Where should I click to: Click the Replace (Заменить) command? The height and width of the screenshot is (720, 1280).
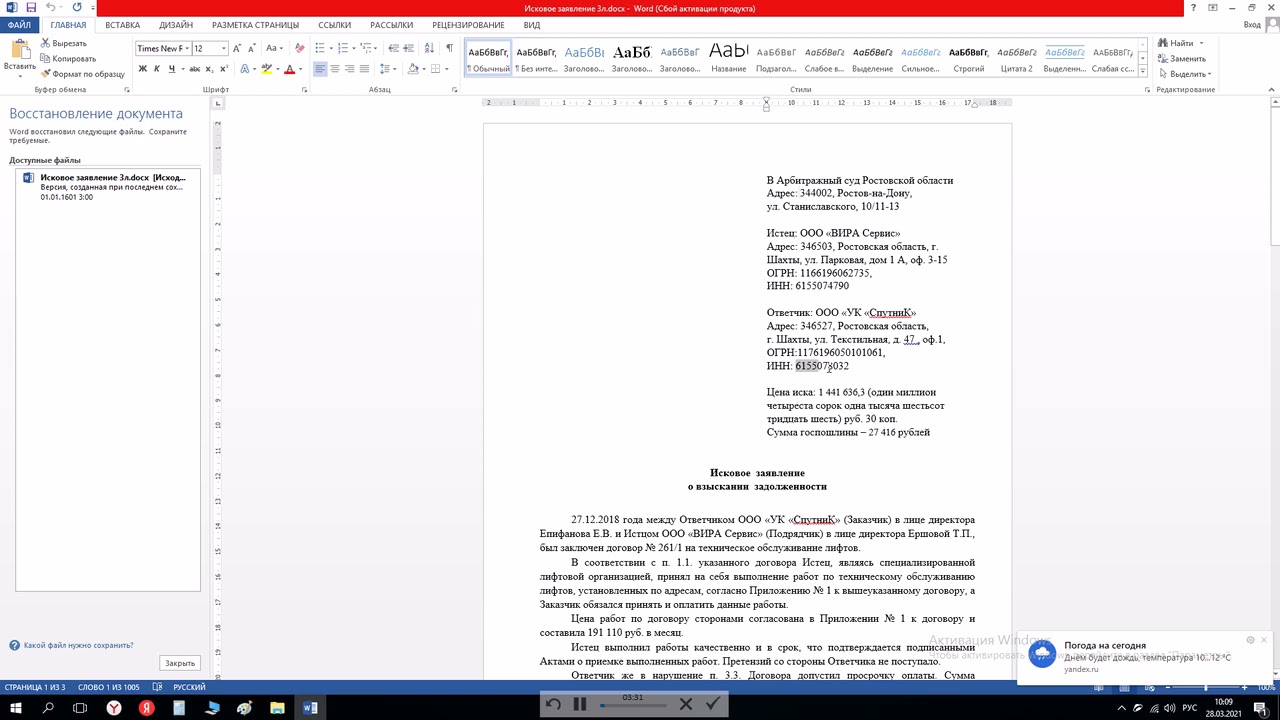tap(1181, 59)
